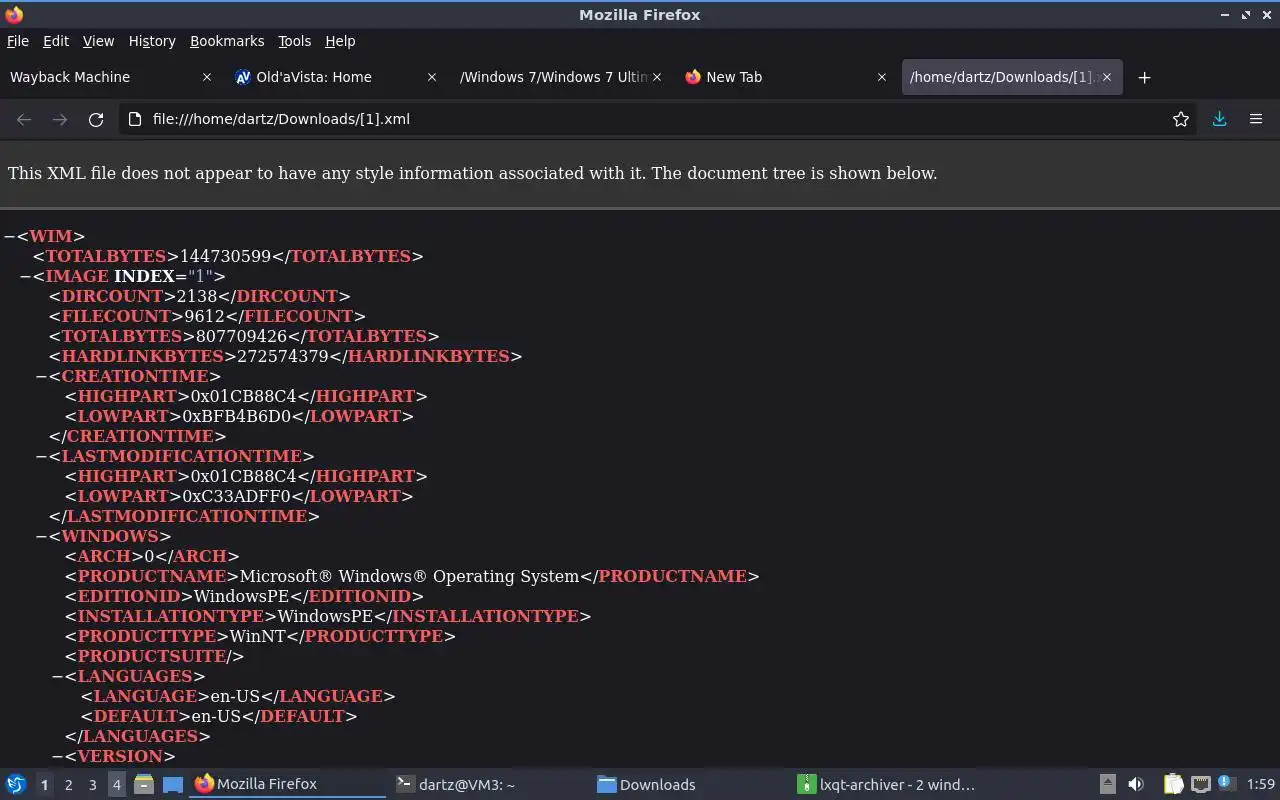The width and height of the screenshot is (1280, 800).
Task: Open the network status tray icon
Action: point(1201,784)
